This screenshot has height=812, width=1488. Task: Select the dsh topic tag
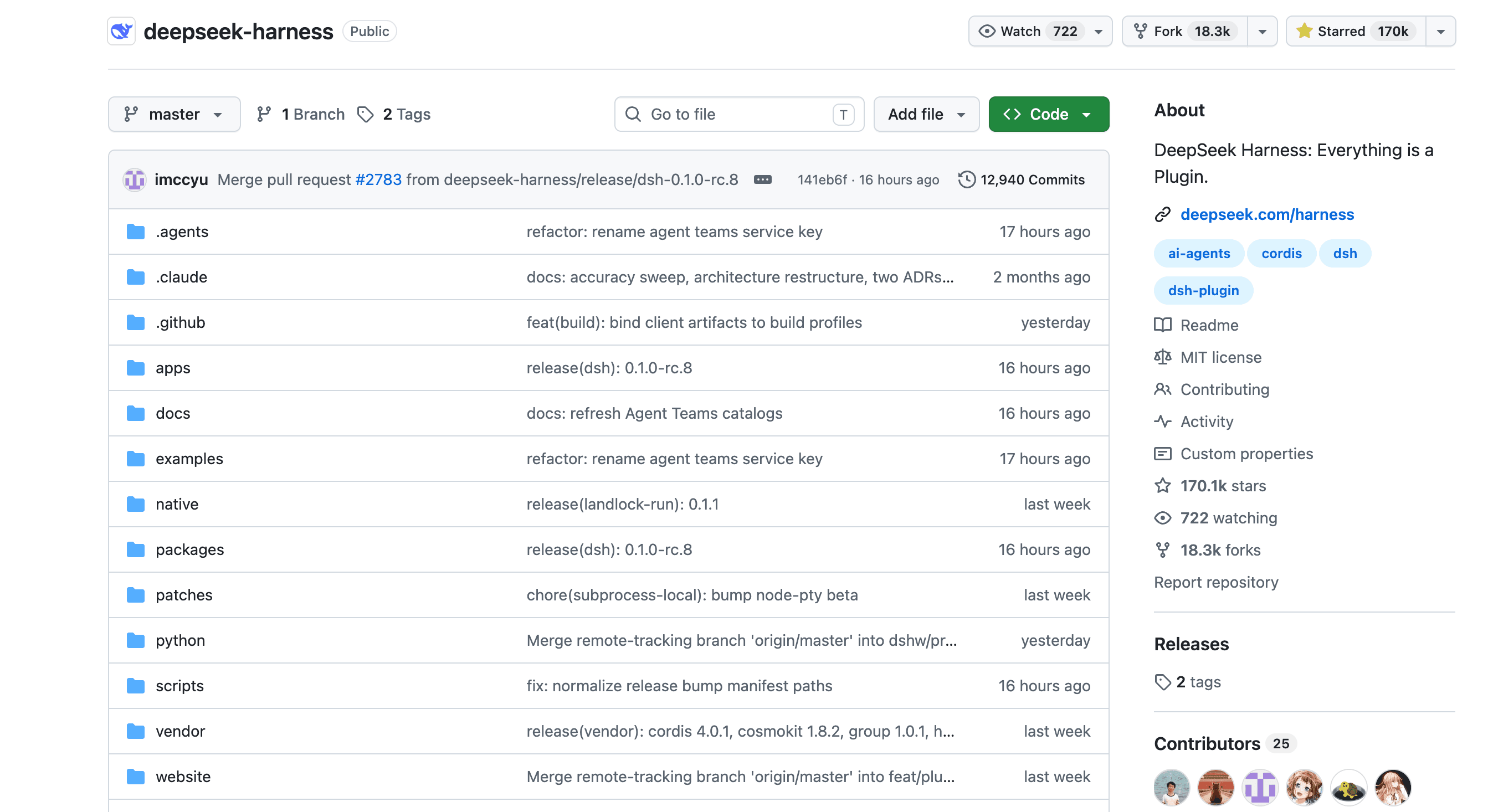coord(1345,254)
